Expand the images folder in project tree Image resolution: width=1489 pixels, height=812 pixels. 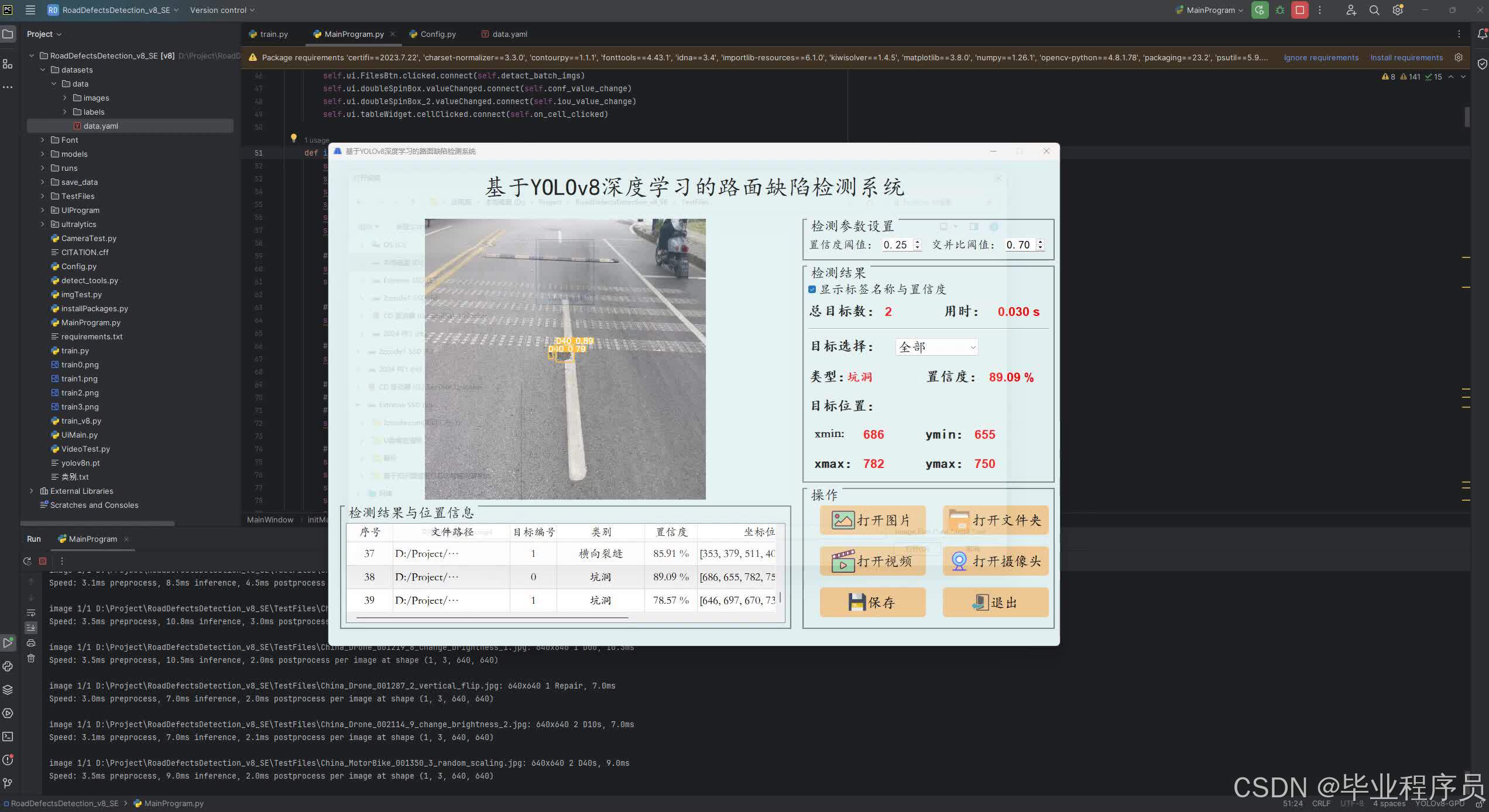(65, 98)
